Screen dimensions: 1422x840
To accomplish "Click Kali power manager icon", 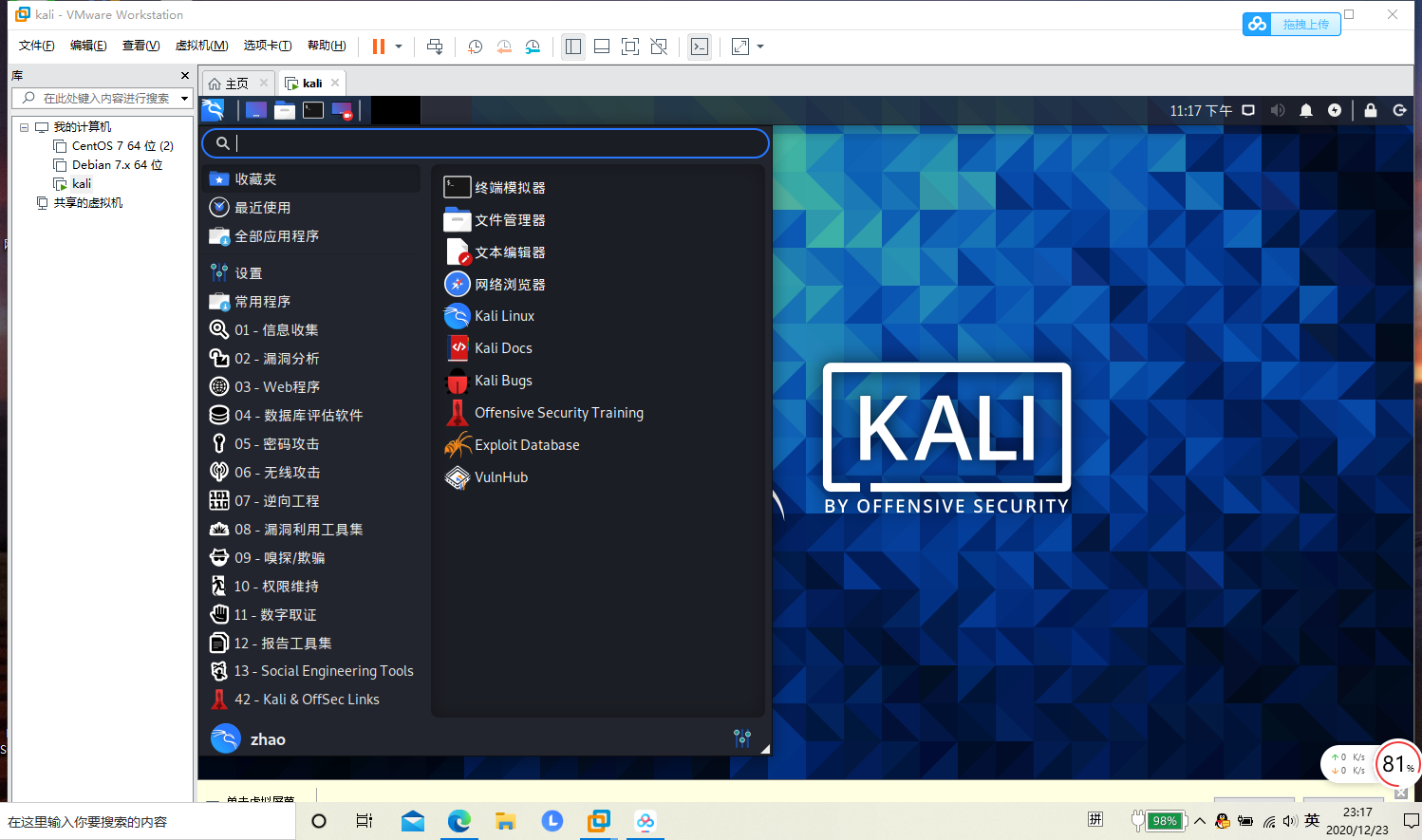I will click(1335, 110).
